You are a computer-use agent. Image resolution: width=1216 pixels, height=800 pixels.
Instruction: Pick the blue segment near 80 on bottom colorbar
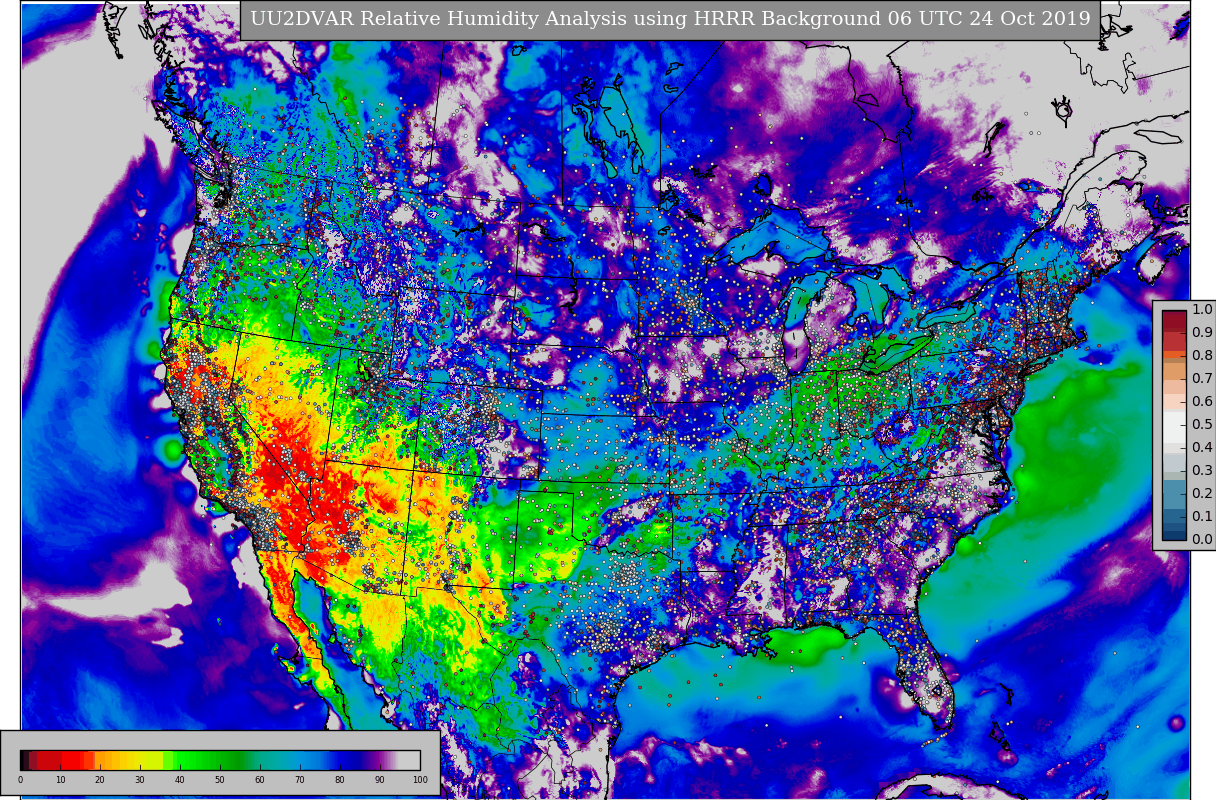coord(343,760)
